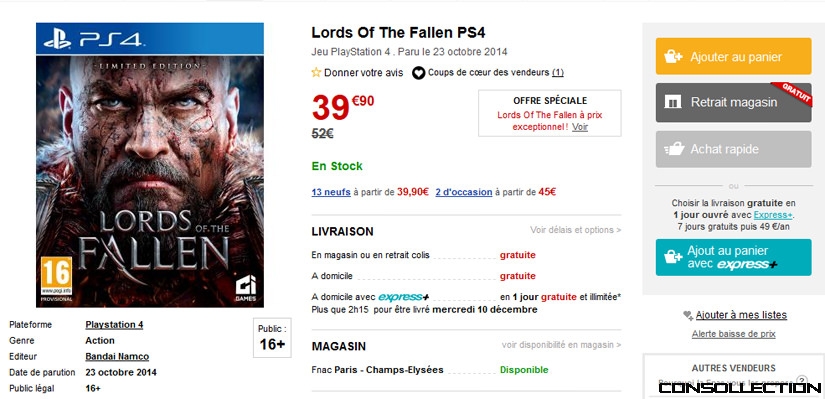
Task: Click Ajouter au panier orange button
Action: pyautogui.click(x=733, y=56)
